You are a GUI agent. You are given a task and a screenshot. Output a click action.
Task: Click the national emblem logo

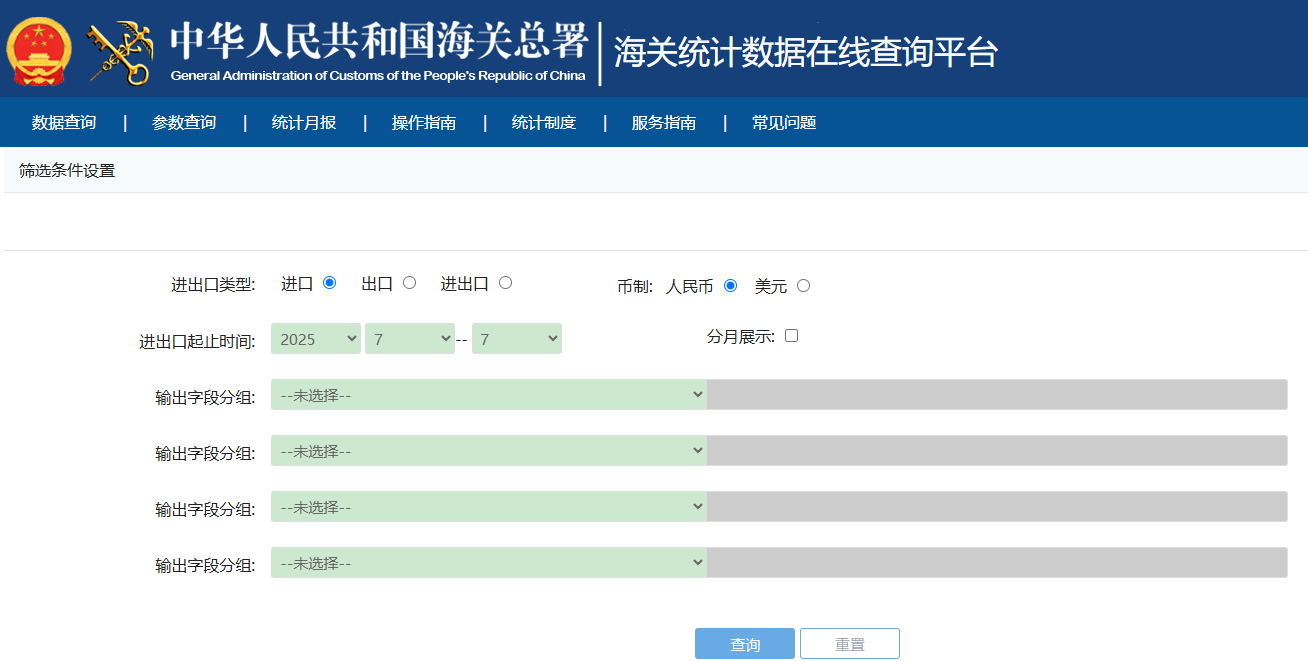38,48
